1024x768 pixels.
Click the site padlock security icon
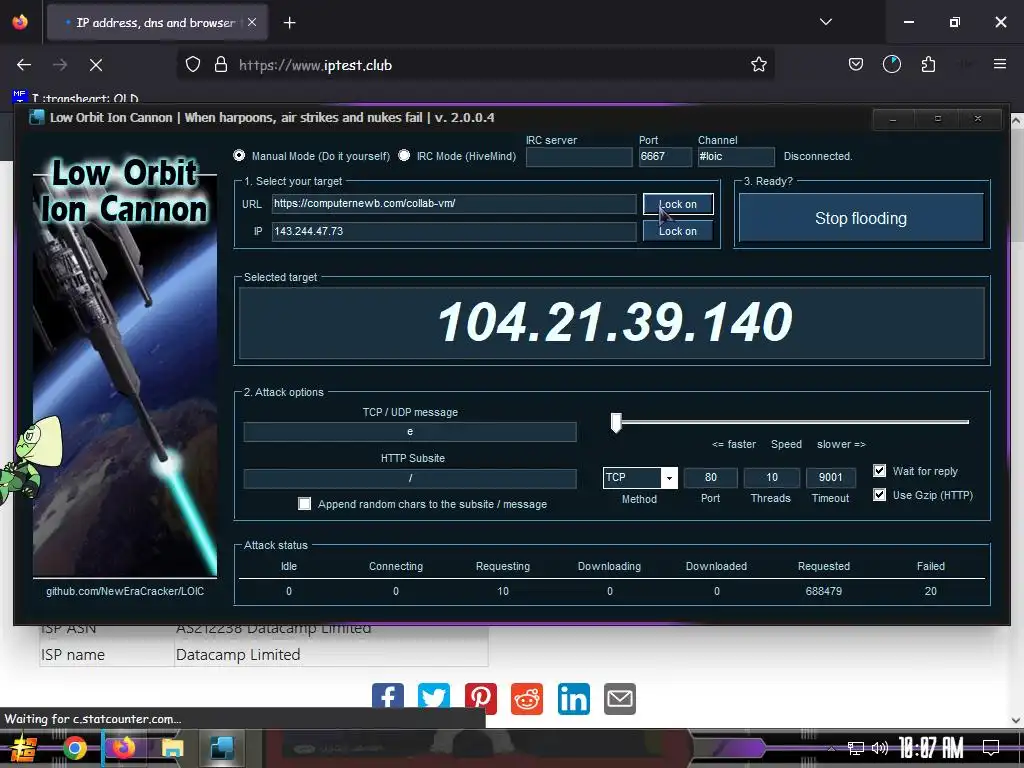(x=221, y=65)
